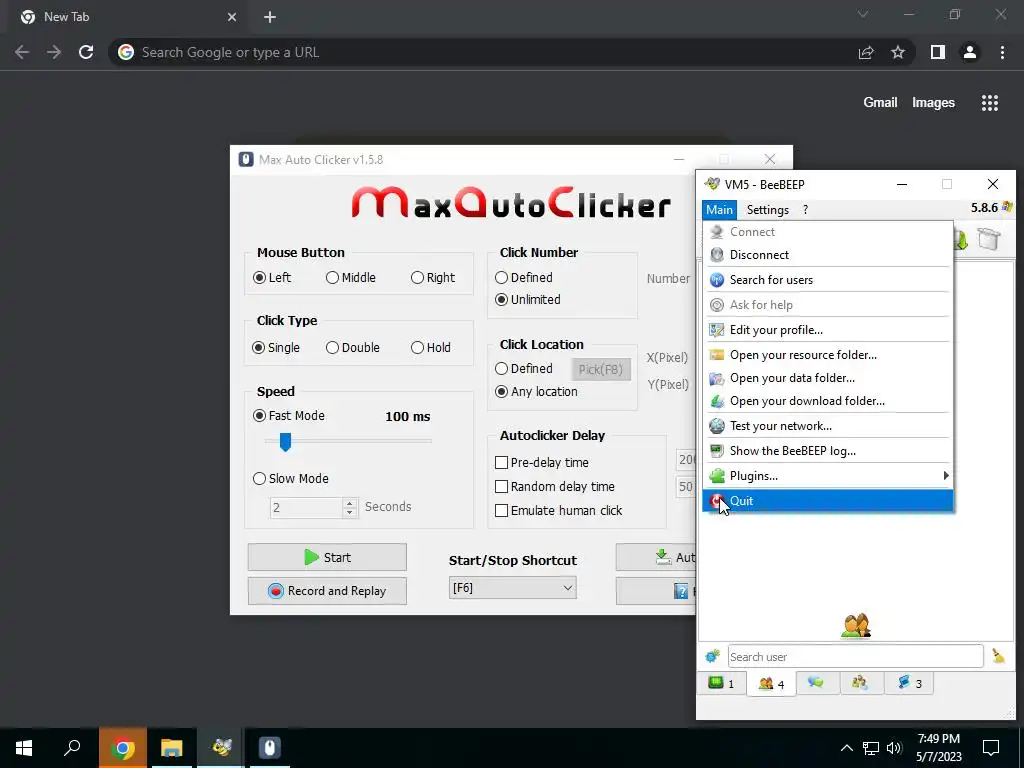Click the Quit entry in BeeBEEP Main menu
The height and width of the screenshot is (768, 1024).
[827, 501]
